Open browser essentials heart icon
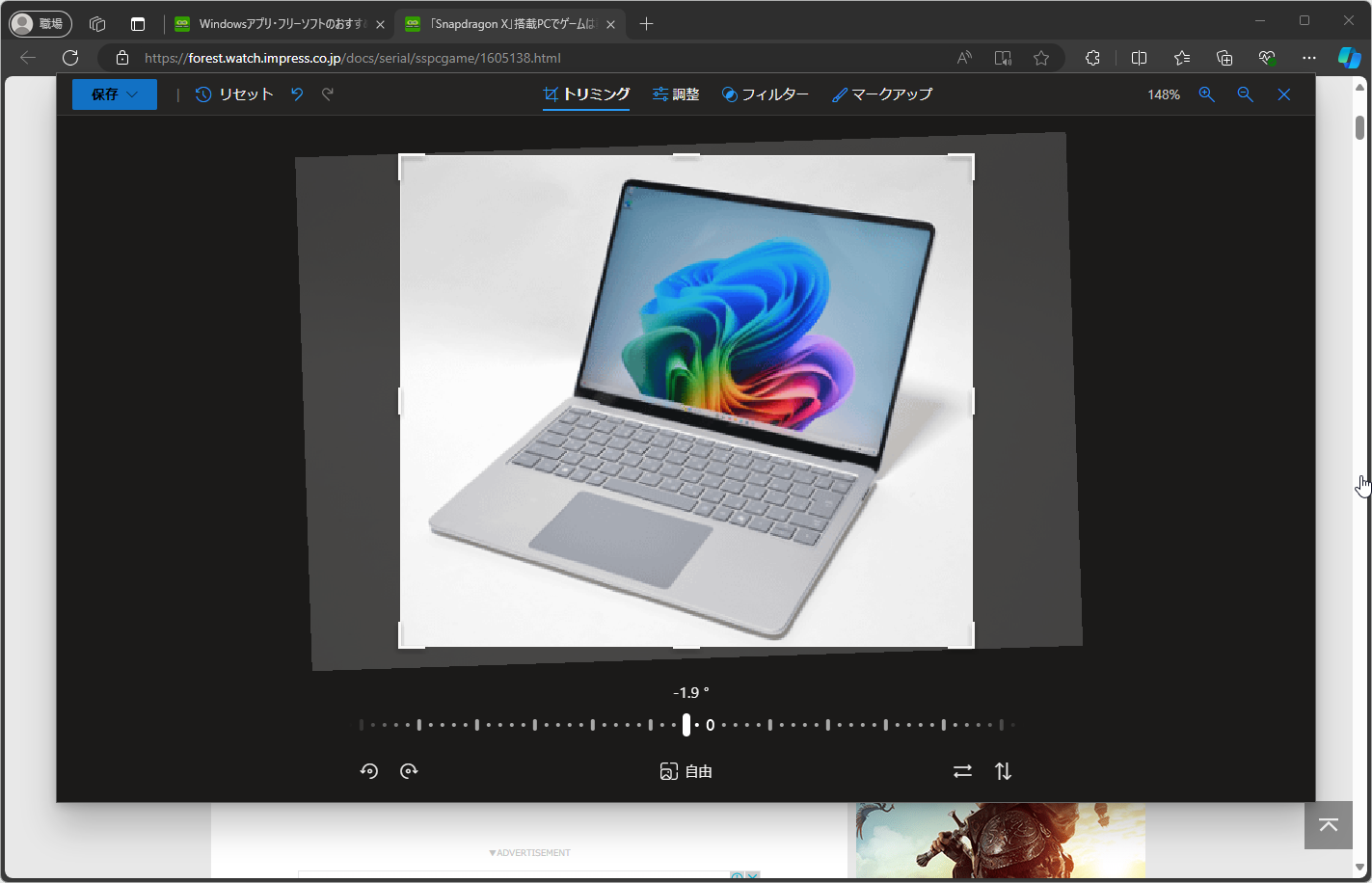 coord(1267,58)
